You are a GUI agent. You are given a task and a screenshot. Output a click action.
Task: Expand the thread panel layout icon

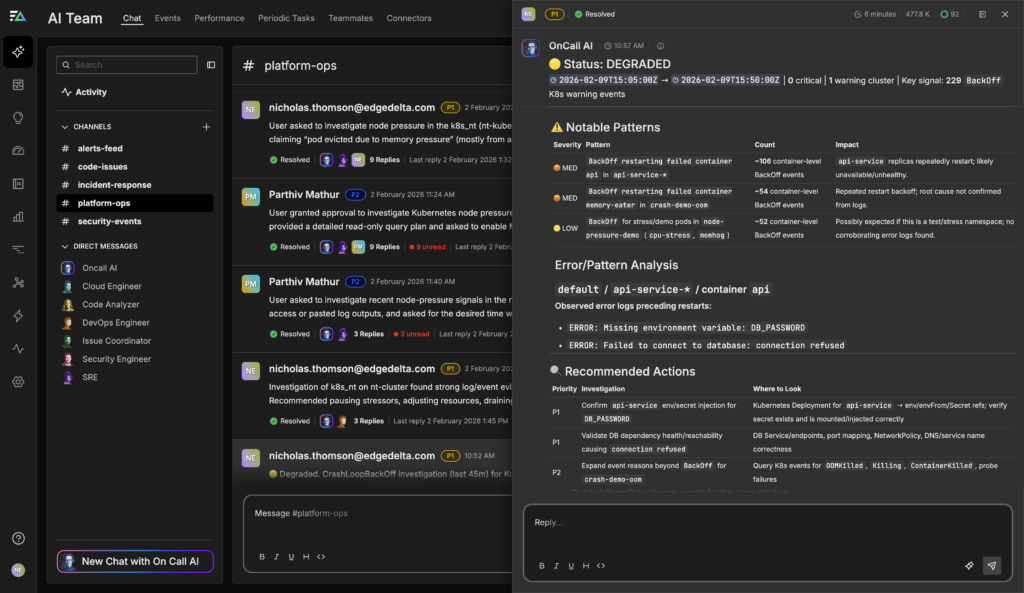click(981, 15)
